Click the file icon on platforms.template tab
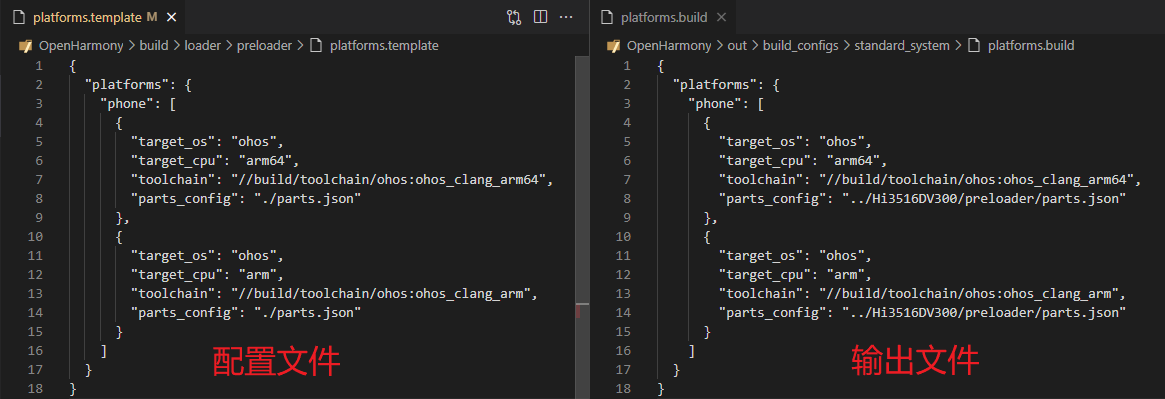The height and width of the screenshot is (399, 1165). tap(20, 16)
